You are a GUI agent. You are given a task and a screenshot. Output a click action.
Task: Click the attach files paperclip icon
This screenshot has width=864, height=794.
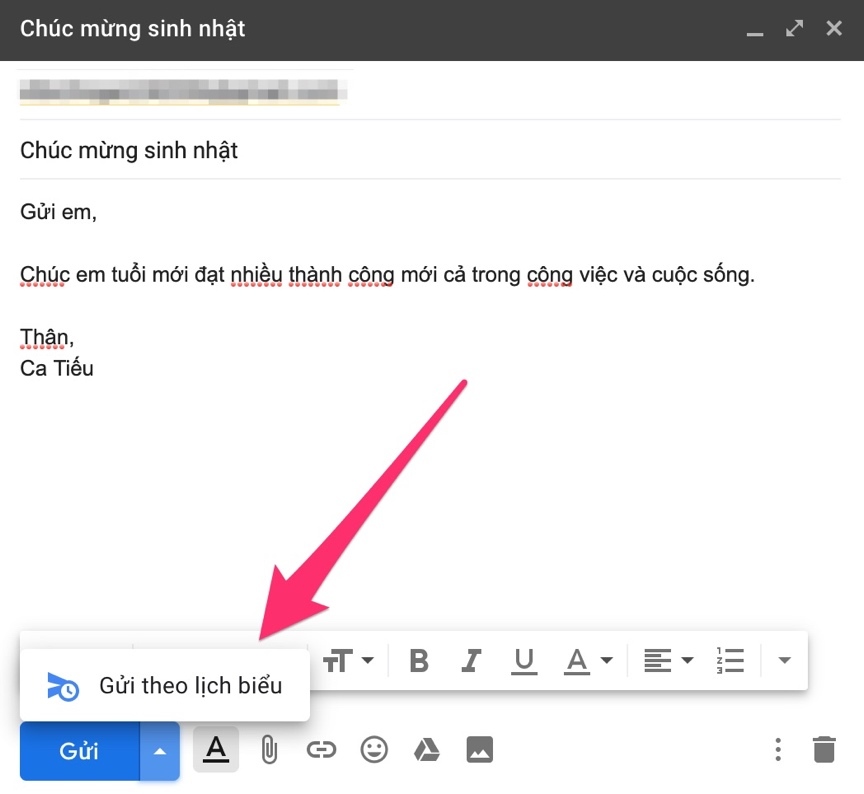point(268,749)
